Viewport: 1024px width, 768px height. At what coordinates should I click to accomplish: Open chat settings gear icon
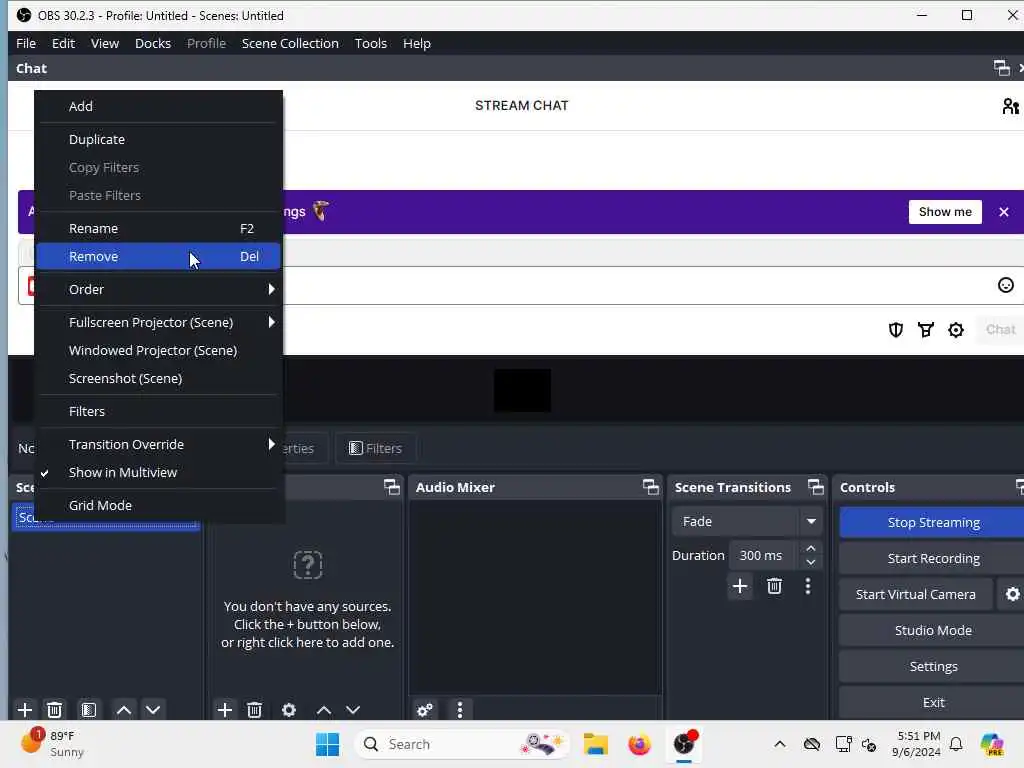click(x=956, y=330)
